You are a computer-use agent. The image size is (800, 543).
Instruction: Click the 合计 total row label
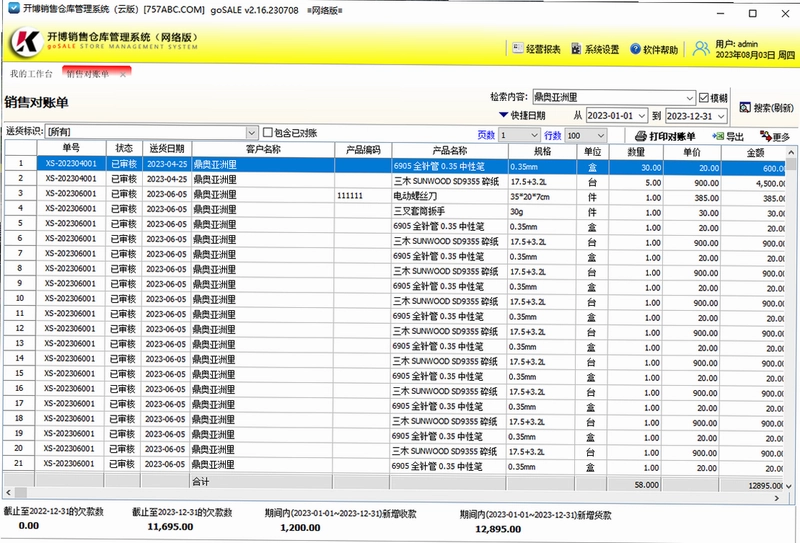tap(201, 481)
